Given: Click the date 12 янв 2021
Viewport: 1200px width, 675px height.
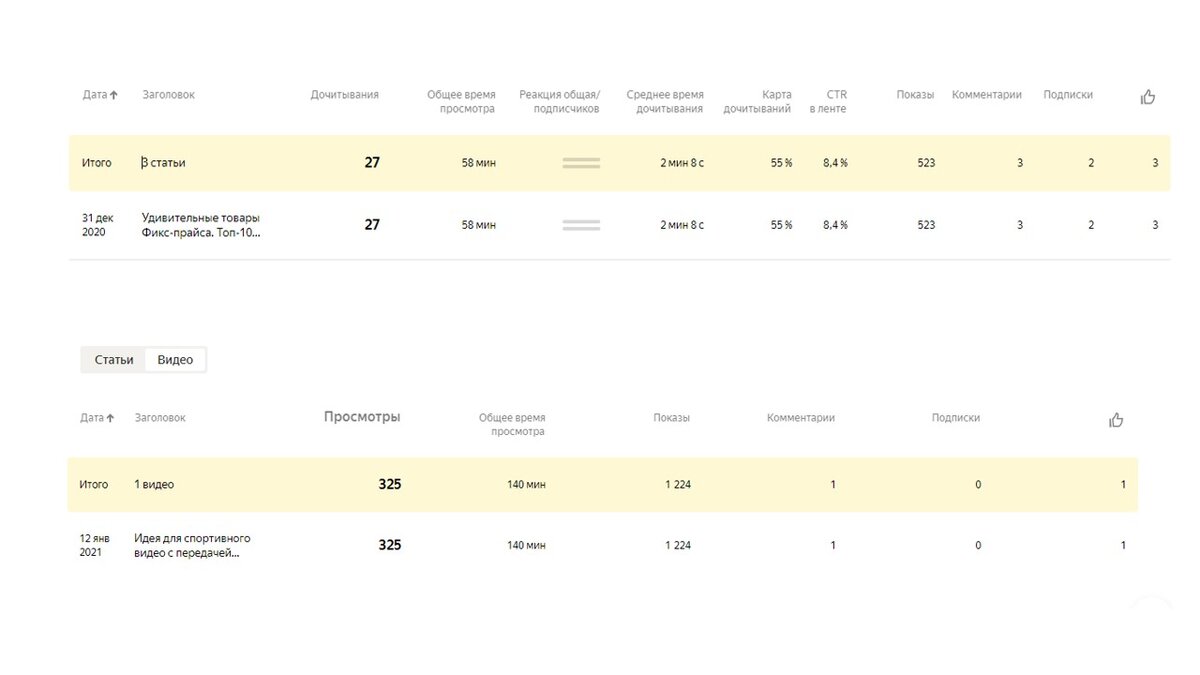Looking at the screenshot, I should tap(96, 545).
